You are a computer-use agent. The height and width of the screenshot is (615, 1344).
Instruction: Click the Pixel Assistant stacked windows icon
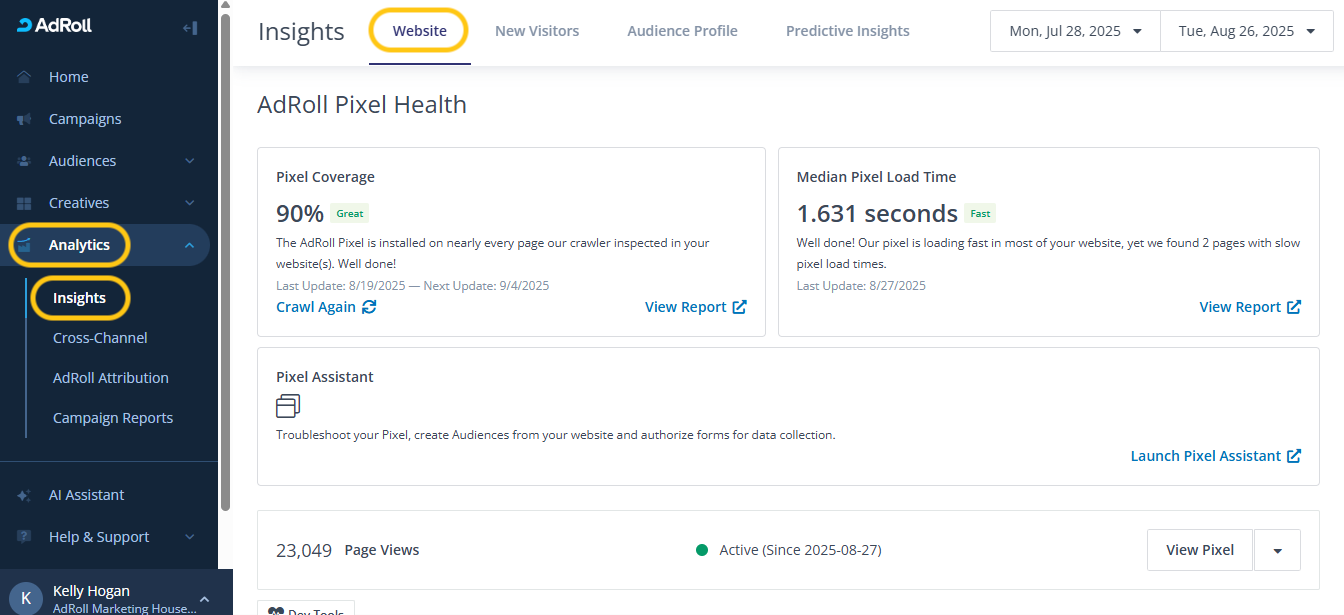tap(288, 405)
